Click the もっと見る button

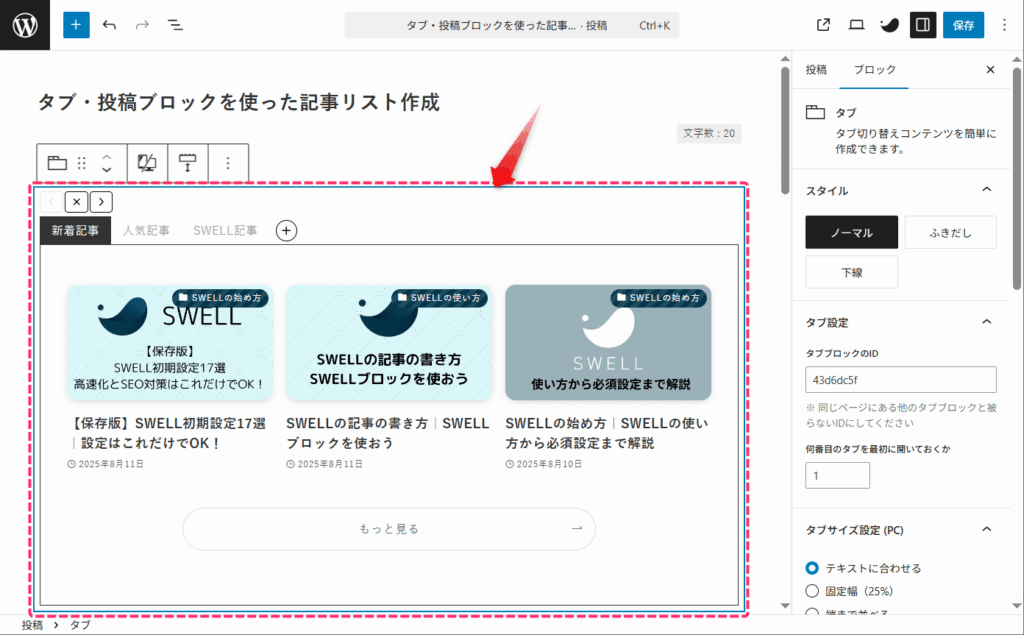point(389,529)
